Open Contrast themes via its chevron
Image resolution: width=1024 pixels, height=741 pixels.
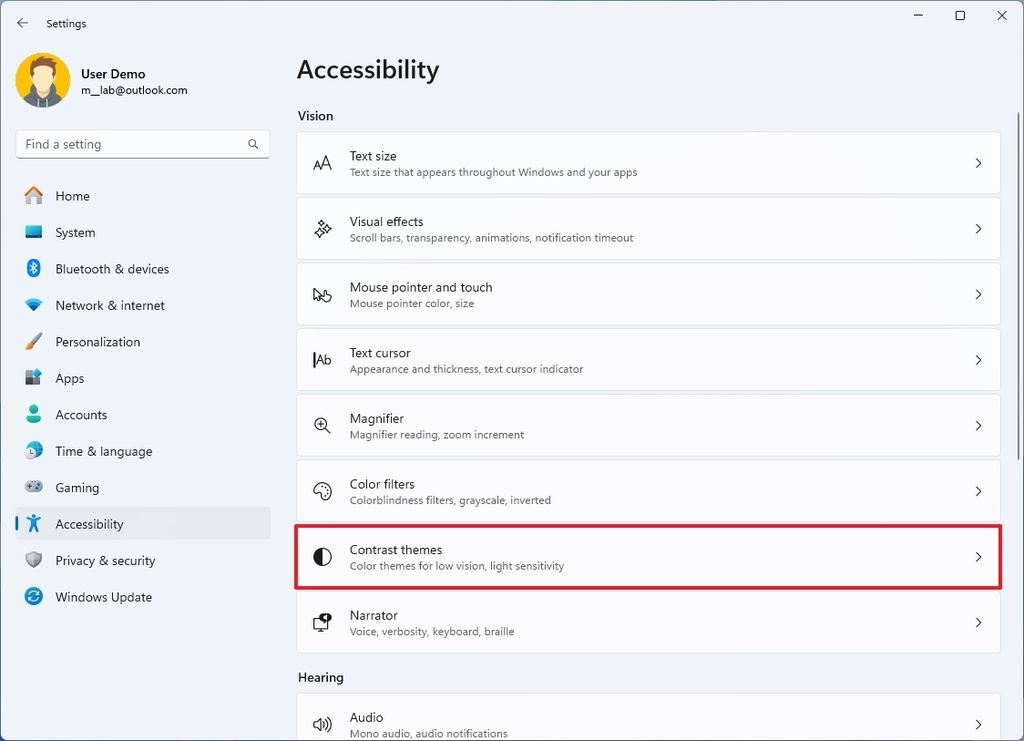(978, 557)
